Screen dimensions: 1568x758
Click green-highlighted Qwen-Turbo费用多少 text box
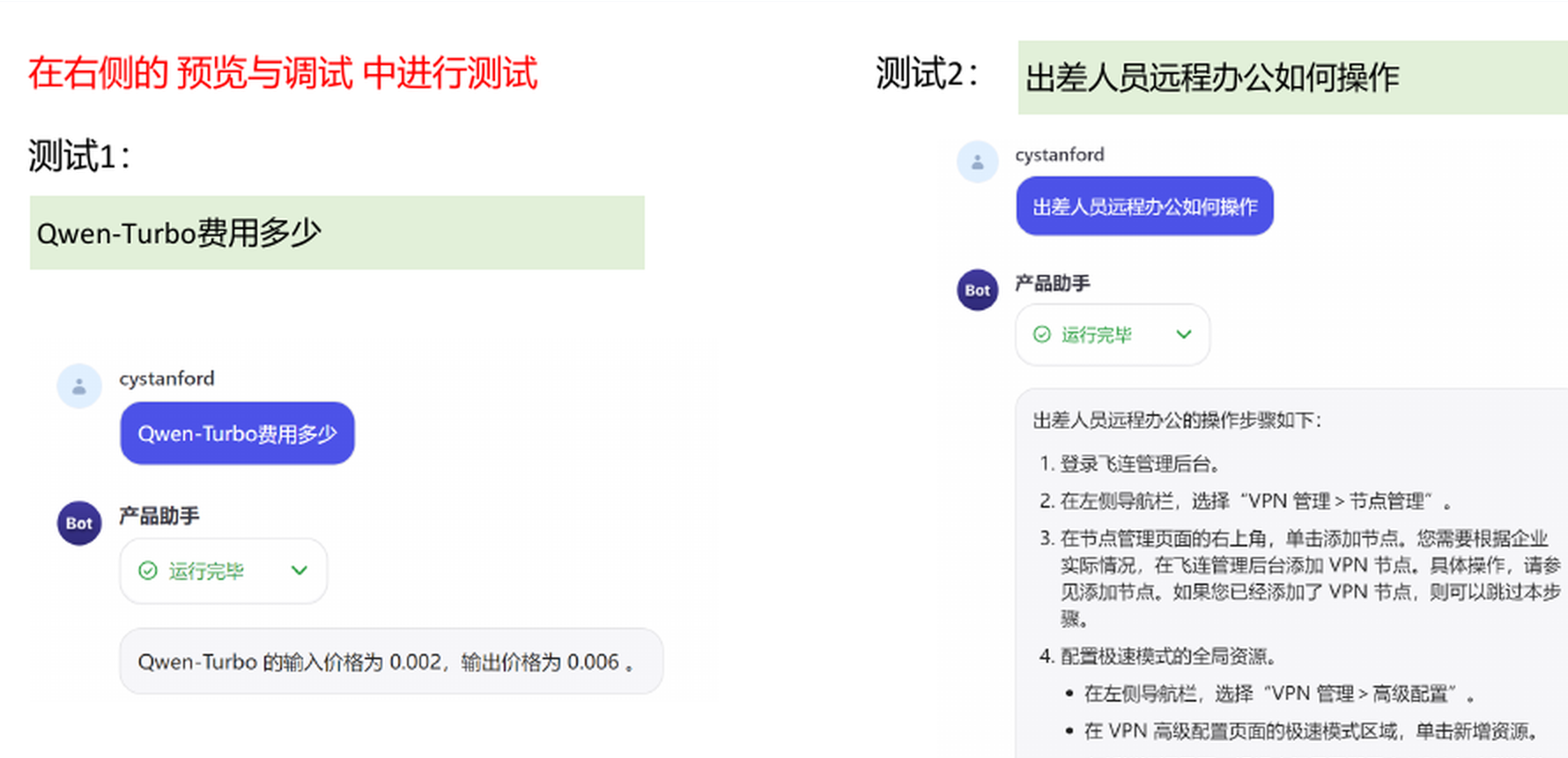[x=337, y=233]
